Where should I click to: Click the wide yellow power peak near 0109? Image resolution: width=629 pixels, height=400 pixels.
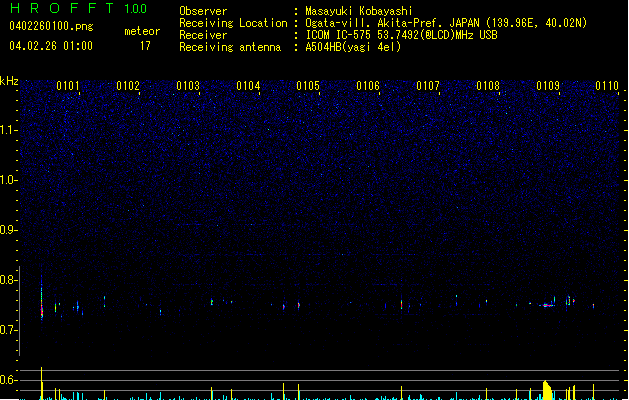pyautogui.click(x=548, y=390)
